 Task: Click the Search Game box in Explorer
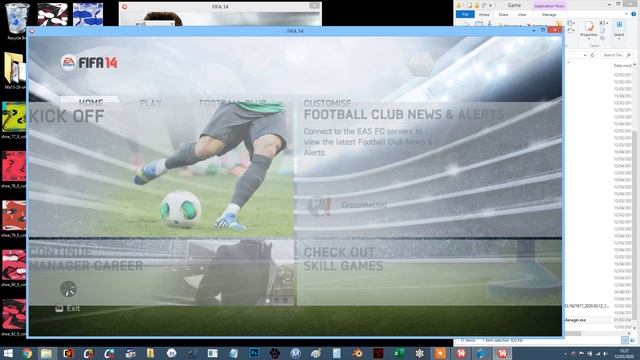pos(617,55)
